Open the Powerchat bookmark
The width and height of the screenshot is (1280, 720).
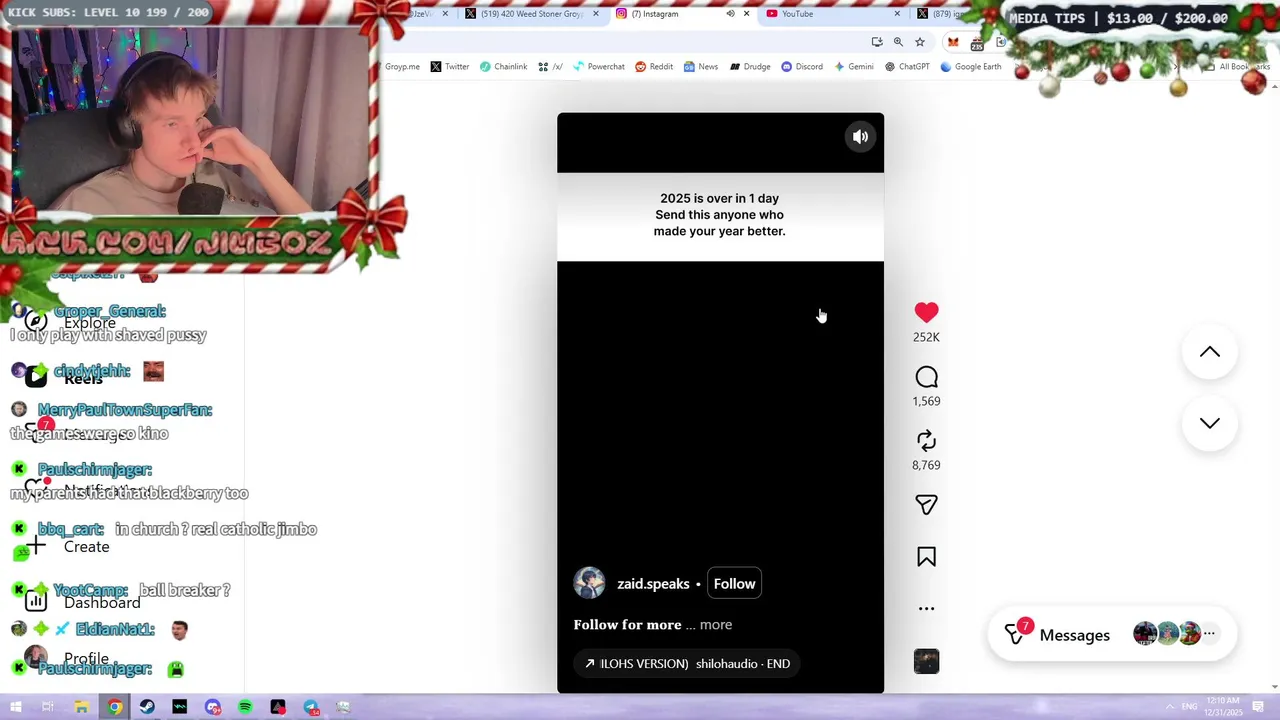598,67
